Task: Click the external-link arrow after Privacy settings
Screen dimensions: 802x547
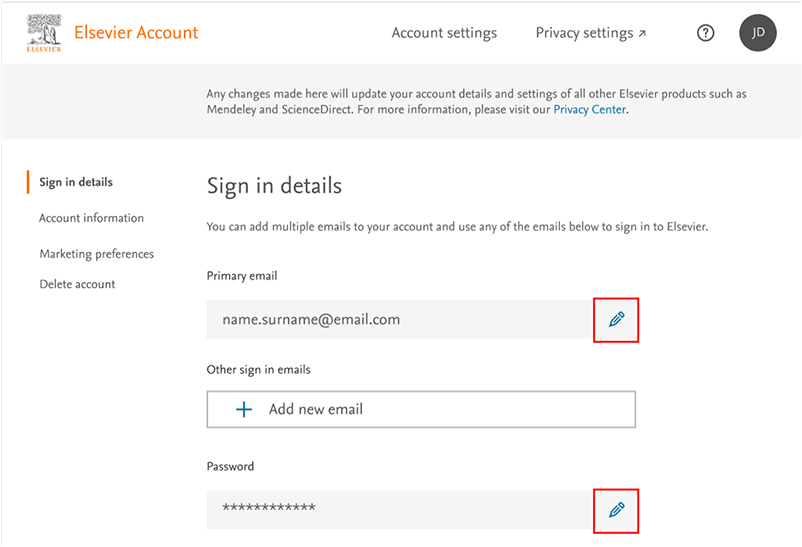Action: pyautogui.click(x=642, y=34)
